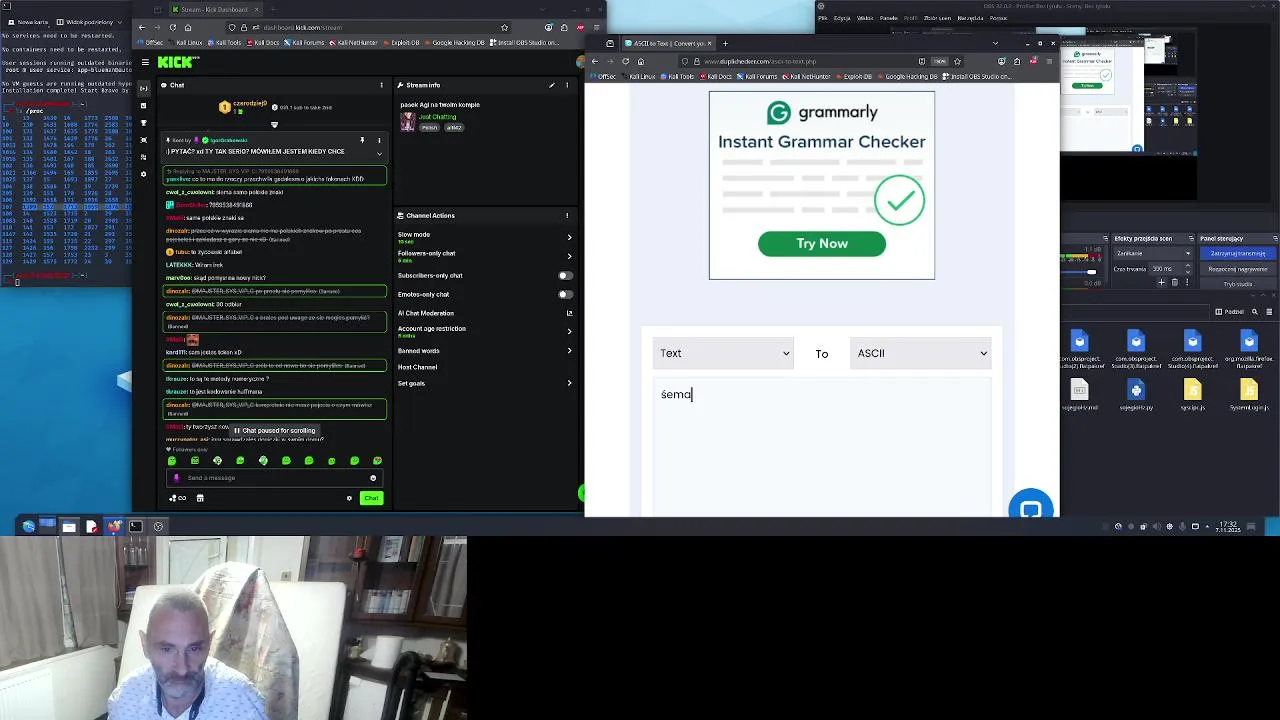Go to browser home page in duplichecker window
The height and width of the screenshot is (720, 1280).
point(641,61)
